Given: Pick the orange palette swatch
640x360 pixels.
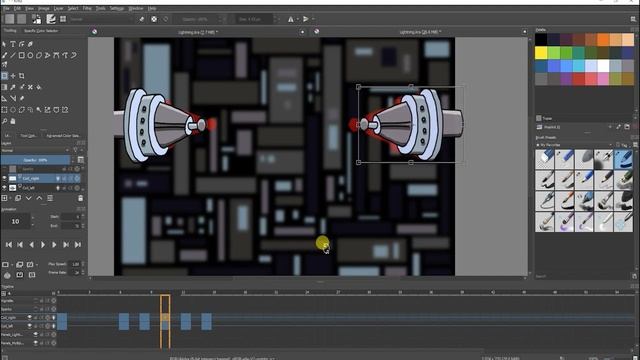Looking at the screenshot, I should (x=604, y=40).
